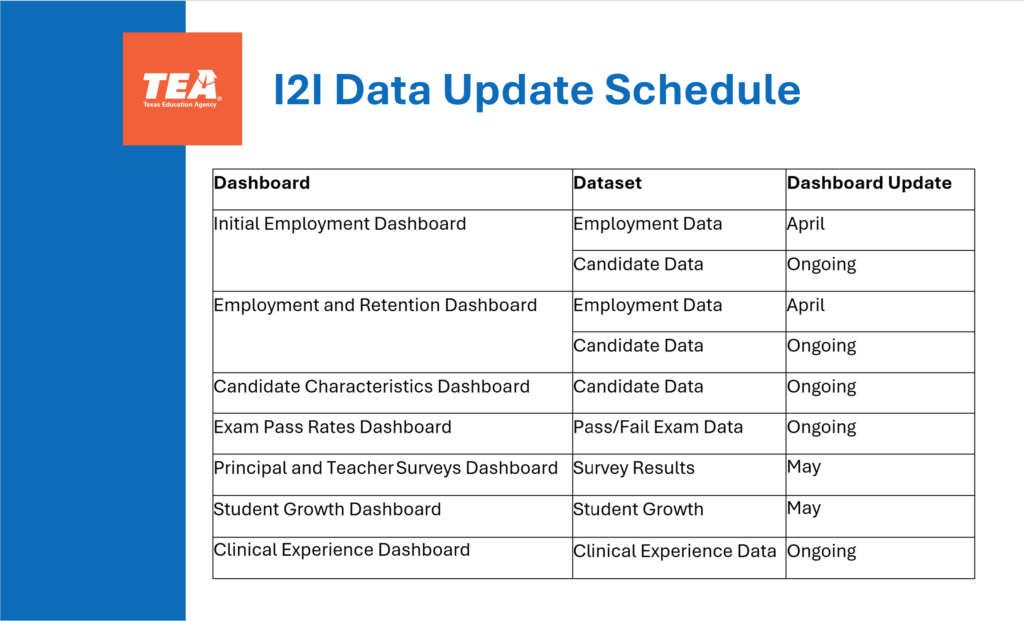
Task: Select the Pass/Fail Exam Data cell
Action: [x=658, y=427]
